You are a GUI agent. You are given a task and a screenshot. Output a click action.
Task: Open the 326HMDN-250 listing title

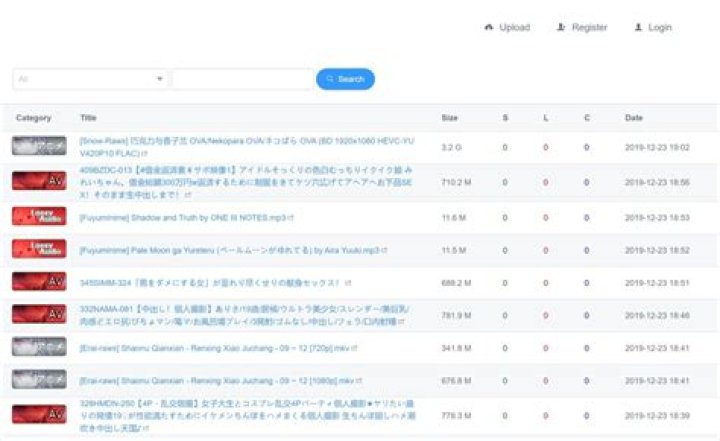248,416
